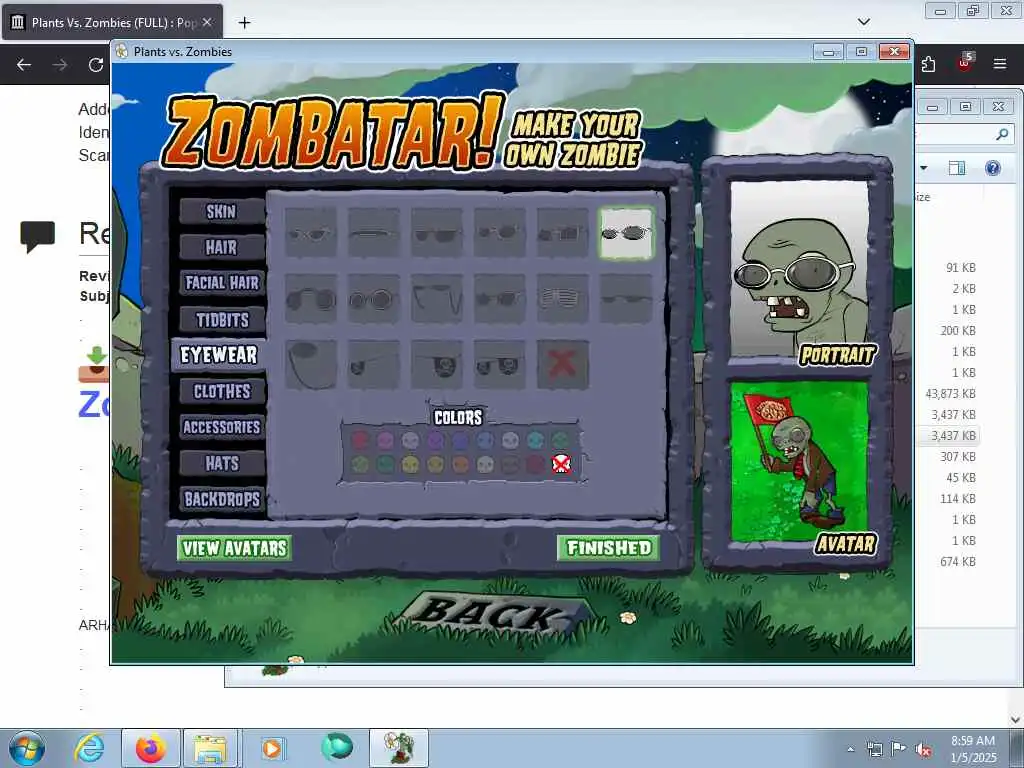Go to the Tidbits tab
Screen dimensions: 1024x768
tap(222, 320)
